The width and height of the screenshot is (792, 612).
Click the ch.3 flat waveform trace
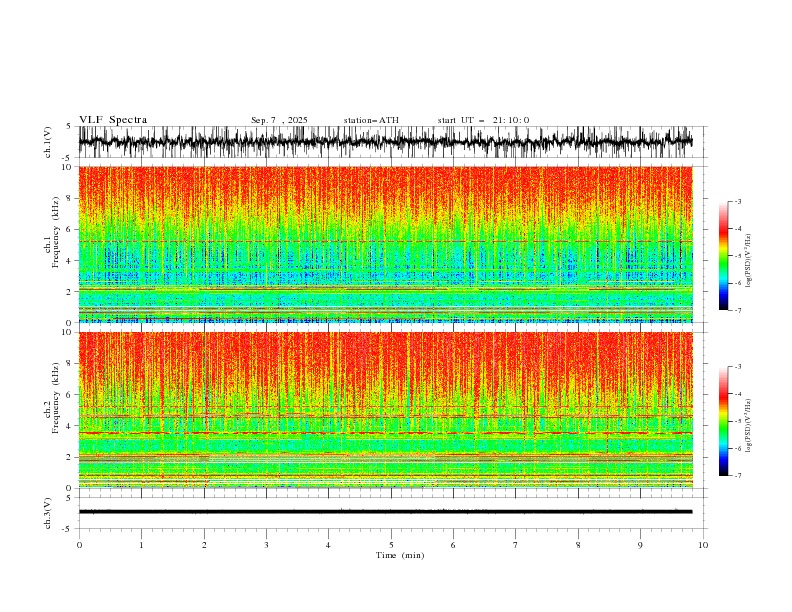click(x=385, y=512)
